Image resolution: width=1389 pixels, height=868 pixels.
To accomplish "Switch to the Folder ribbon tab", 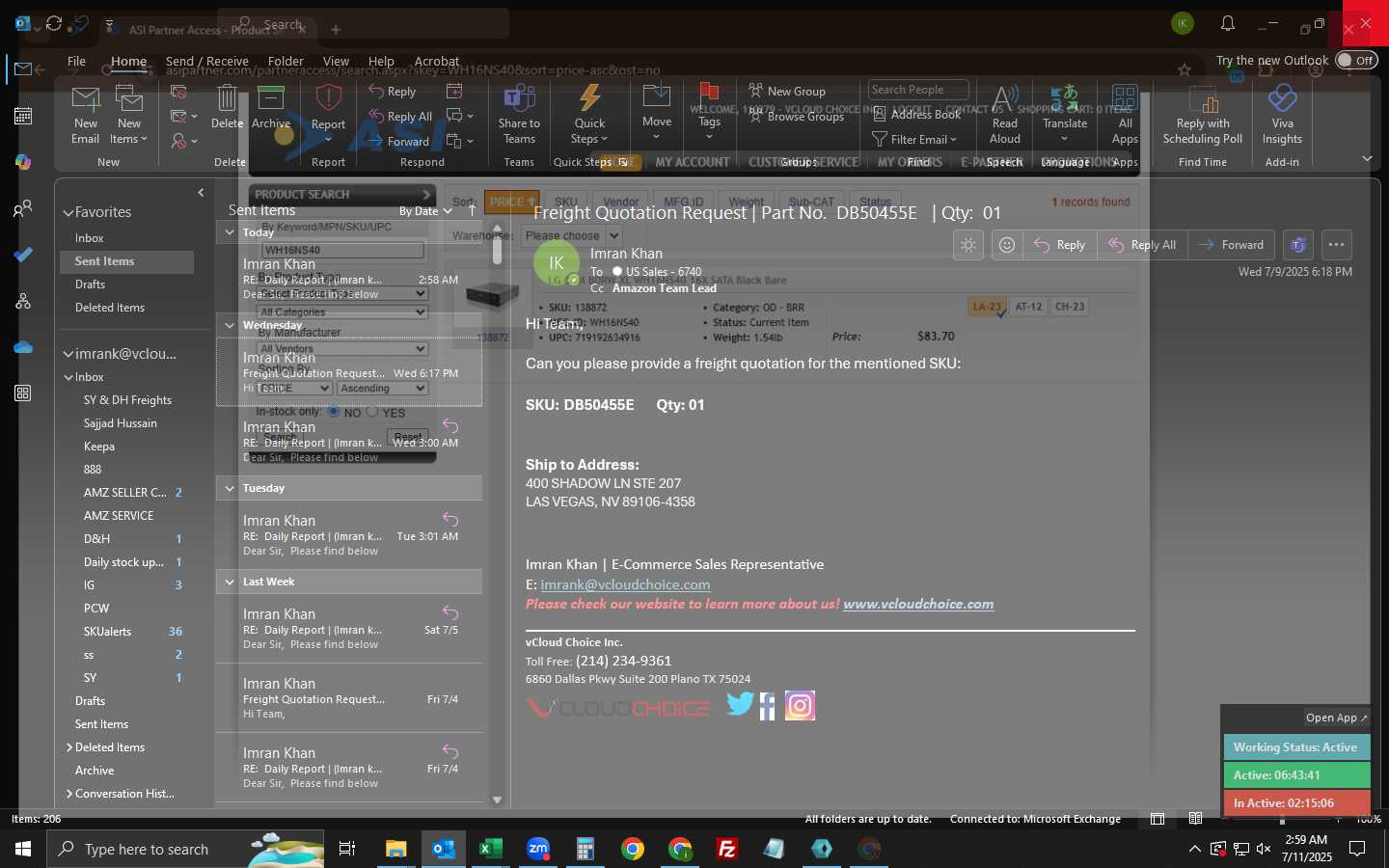I will click(x=286, y=61).
